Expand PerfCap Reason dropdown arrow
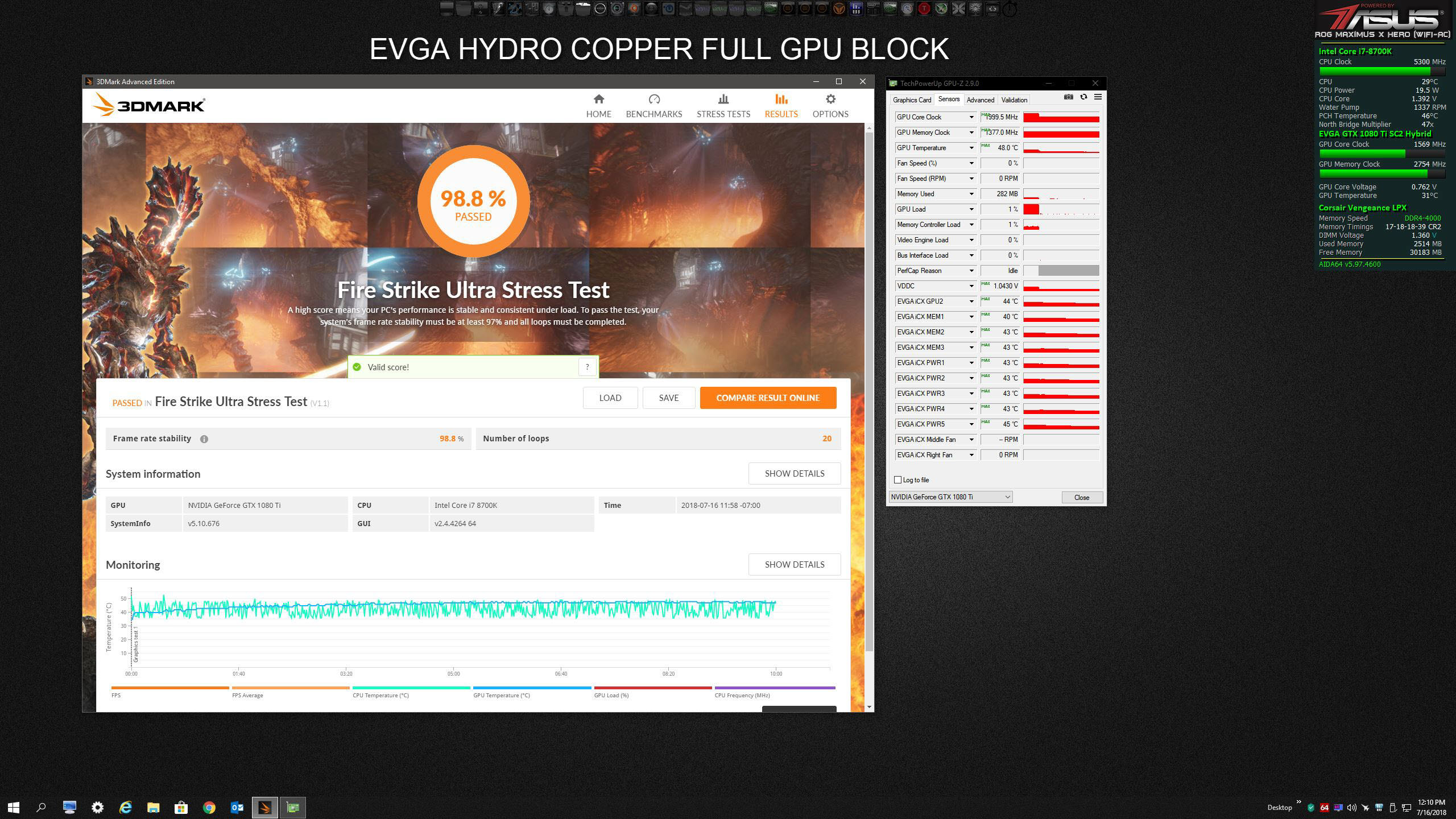The height and width of the screenshot is (819, 1456). [x=971, y=271]
